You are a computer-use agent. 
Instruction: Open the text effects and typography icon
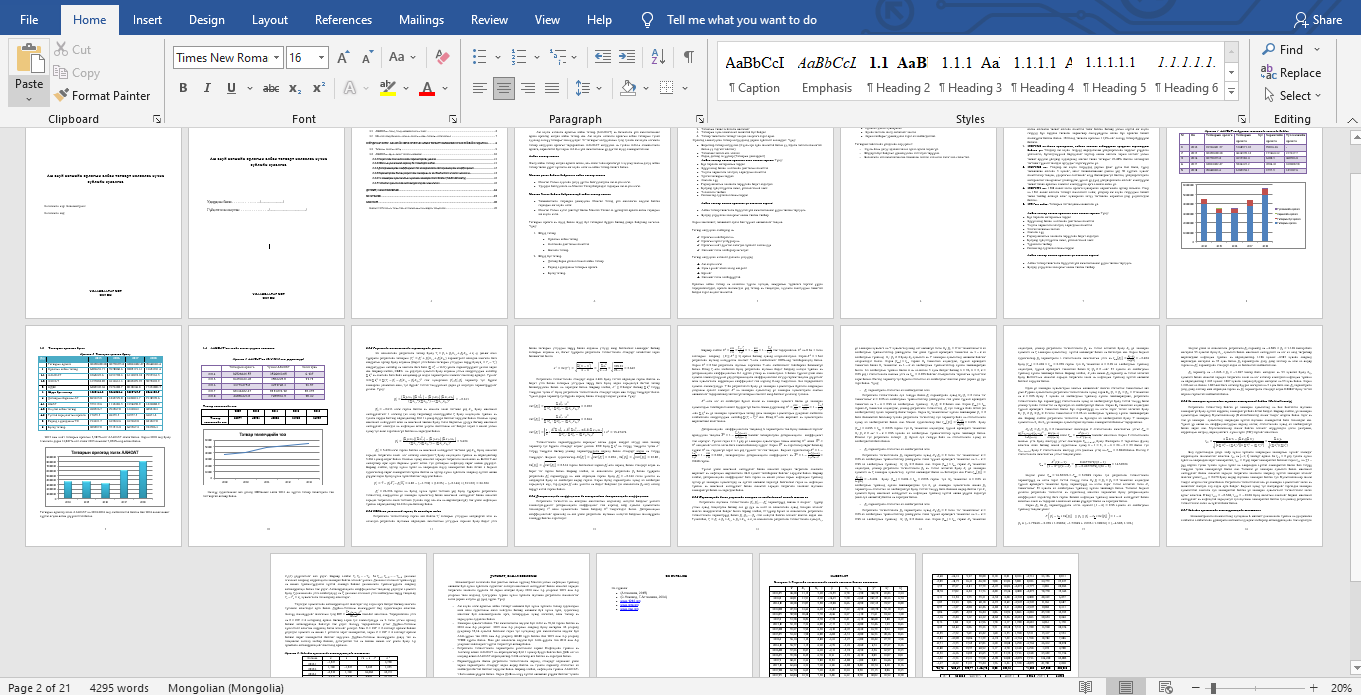coord(349,88)
